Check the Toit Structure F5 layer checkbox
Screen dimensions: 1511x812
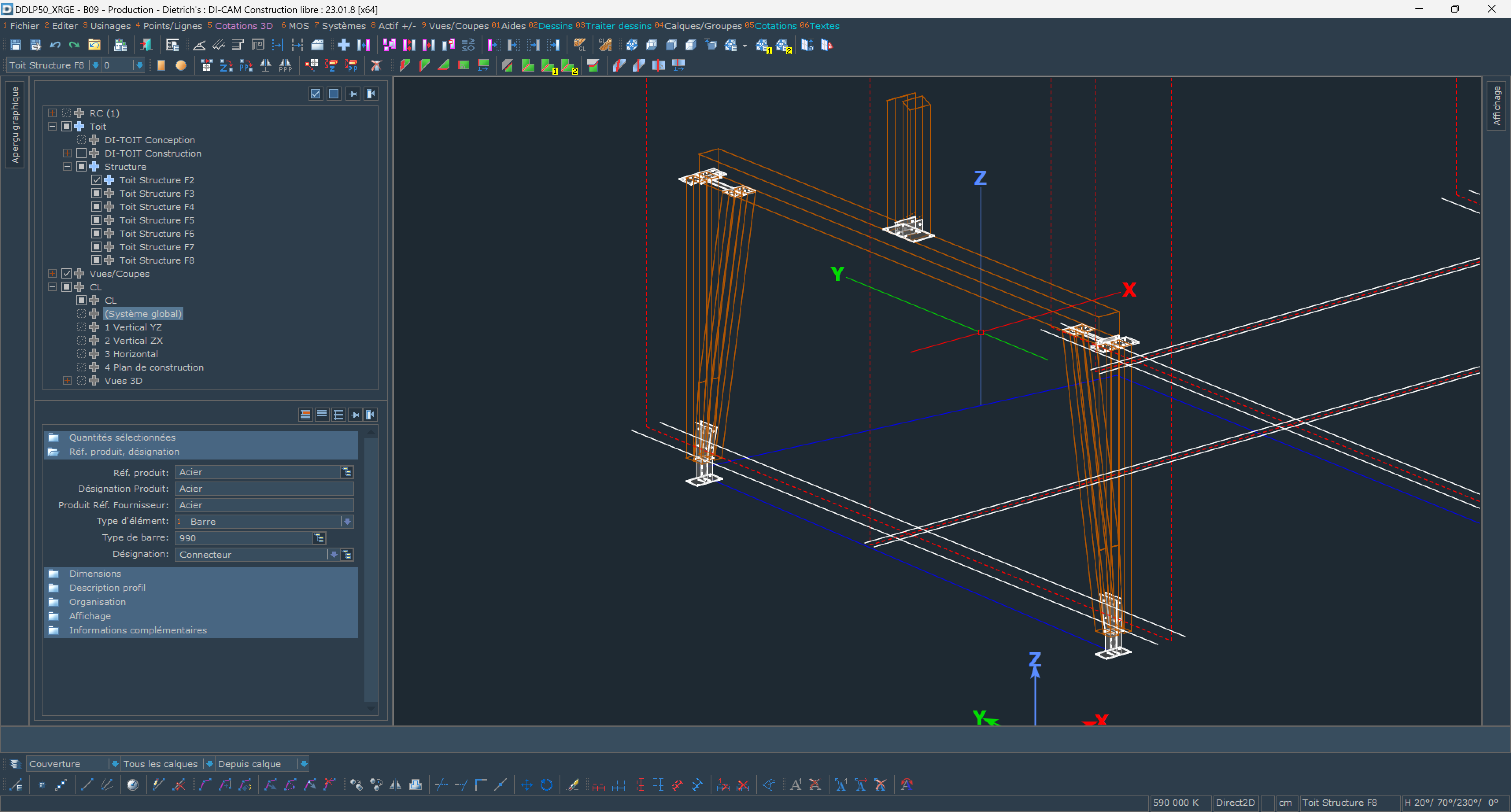(x=97, y=220)
